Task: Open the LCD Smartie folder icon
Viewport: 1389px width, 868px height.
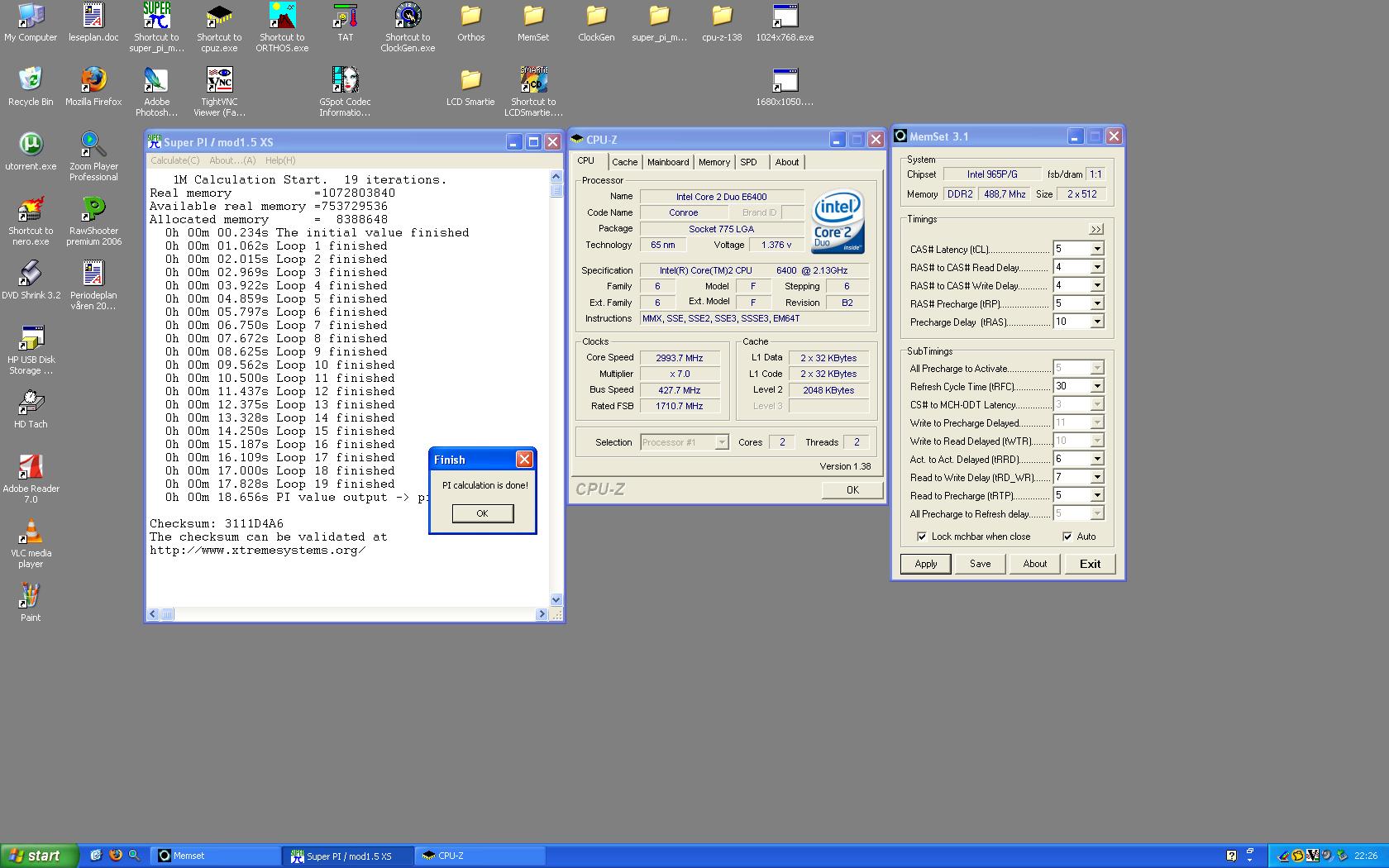Action: click(x=470, y=87)
